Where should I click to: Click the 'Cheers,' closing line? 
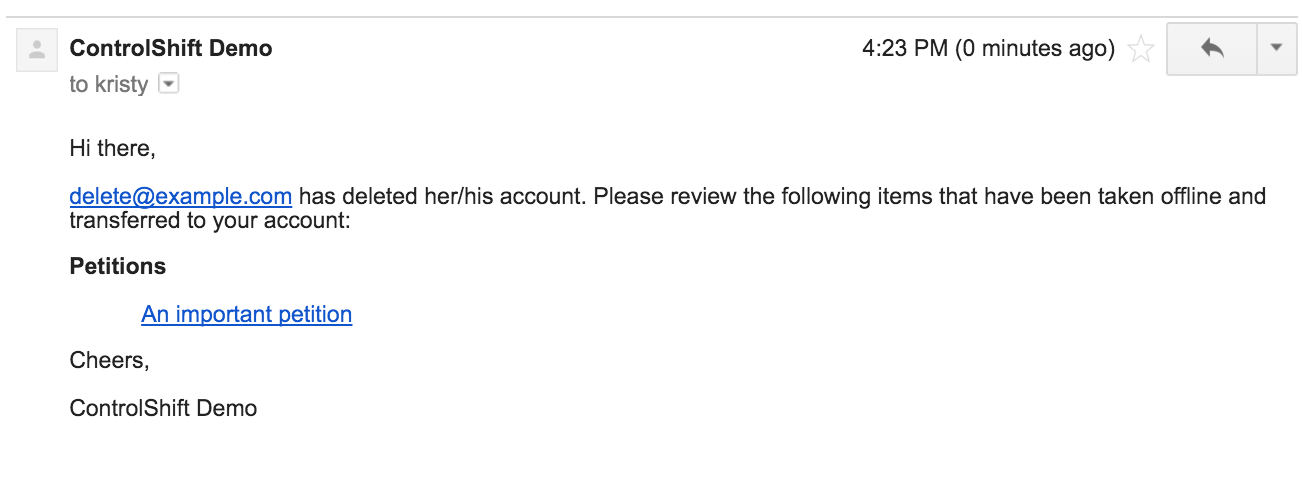109,361
